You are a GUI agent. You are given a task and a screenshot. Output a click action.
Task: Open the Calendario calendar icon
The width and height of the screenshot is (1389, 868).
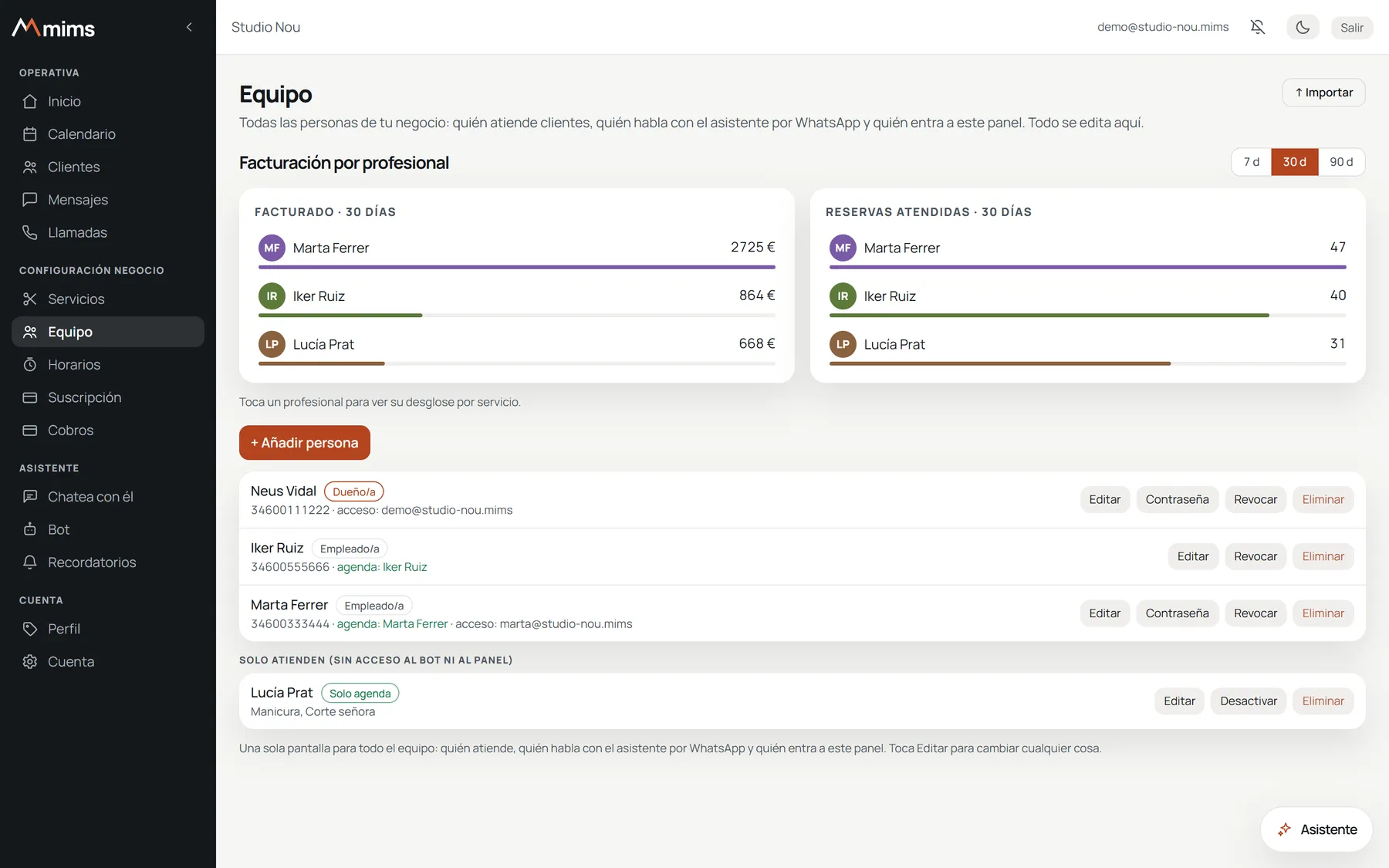tap(30, 134)
